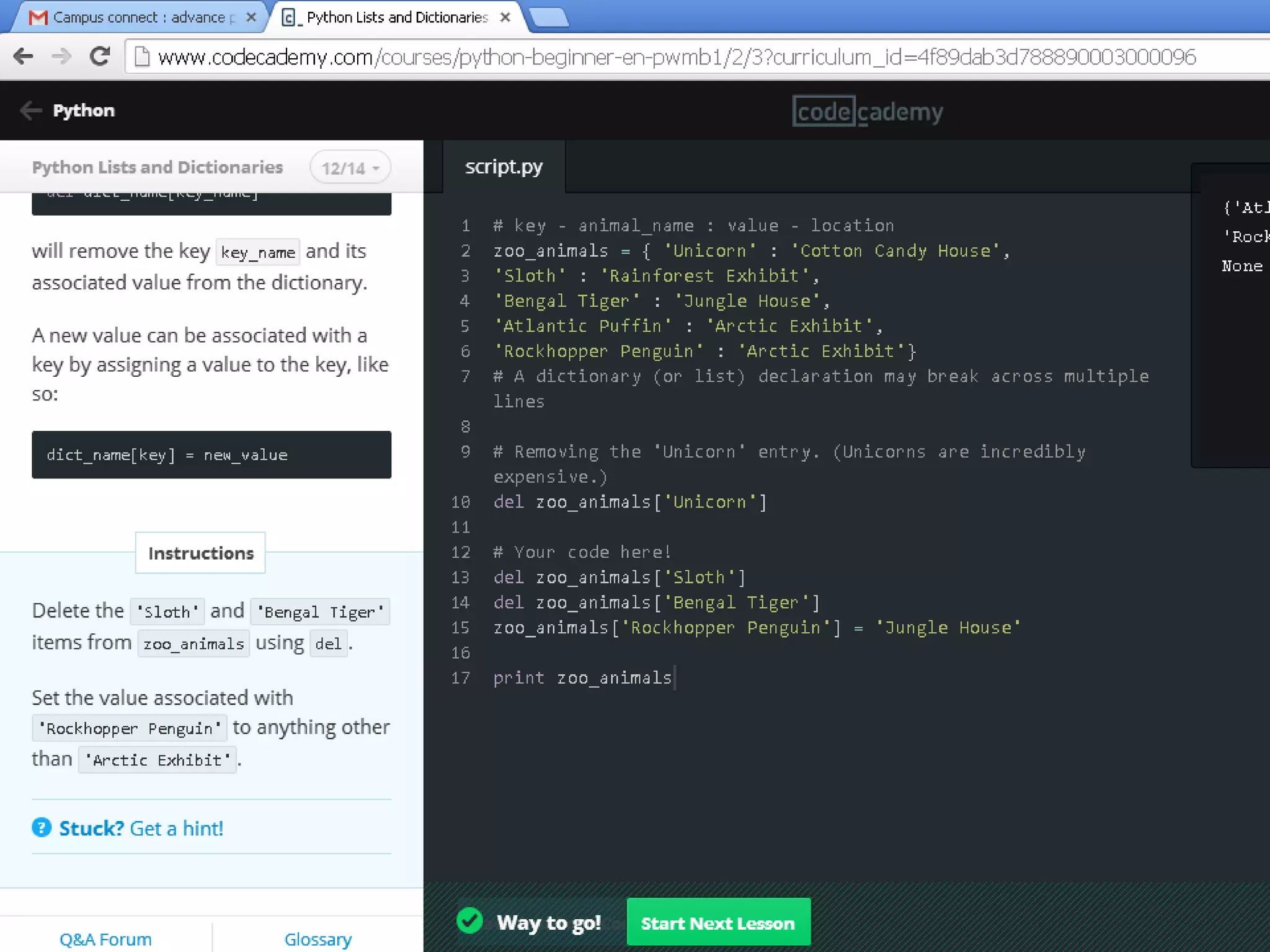Click line 6 Rockhopper Penguin dictionary entry
Screen dimensions: 1270x952
[704, 351]
